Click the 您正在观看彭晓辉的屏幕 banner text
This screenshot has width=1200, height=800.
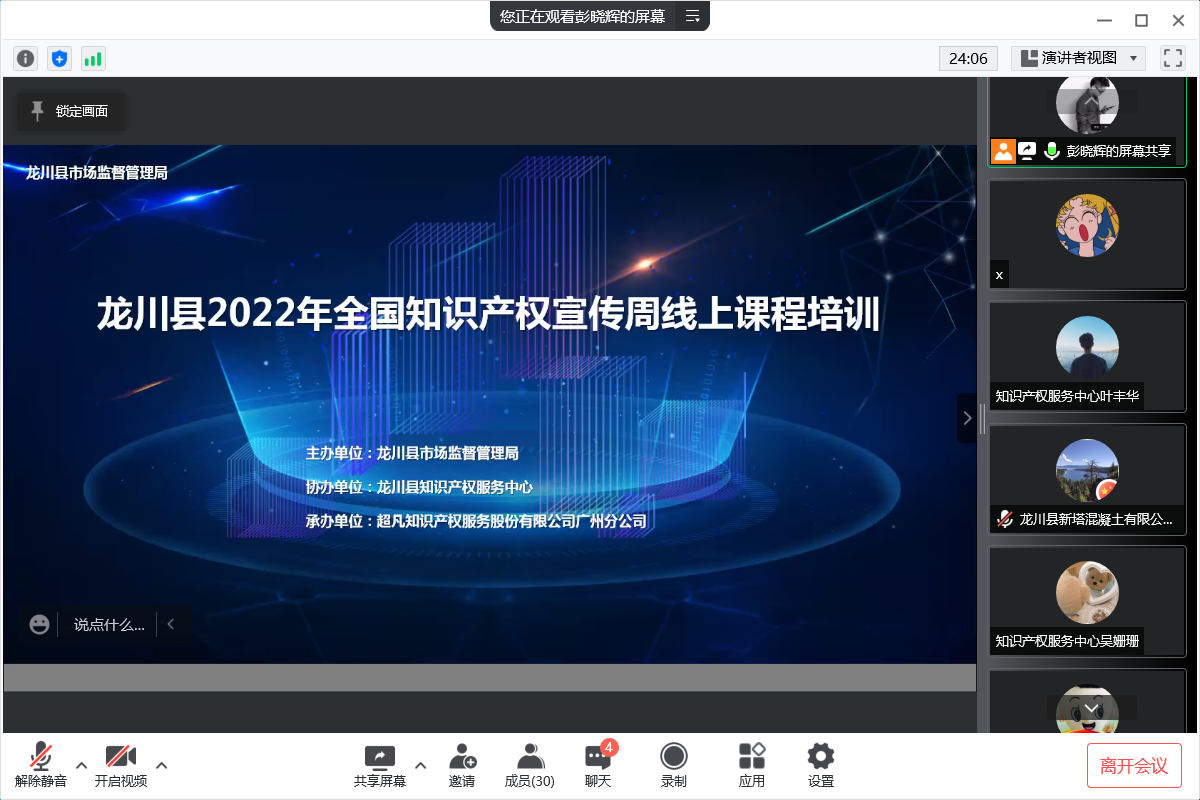pos(582,16)
